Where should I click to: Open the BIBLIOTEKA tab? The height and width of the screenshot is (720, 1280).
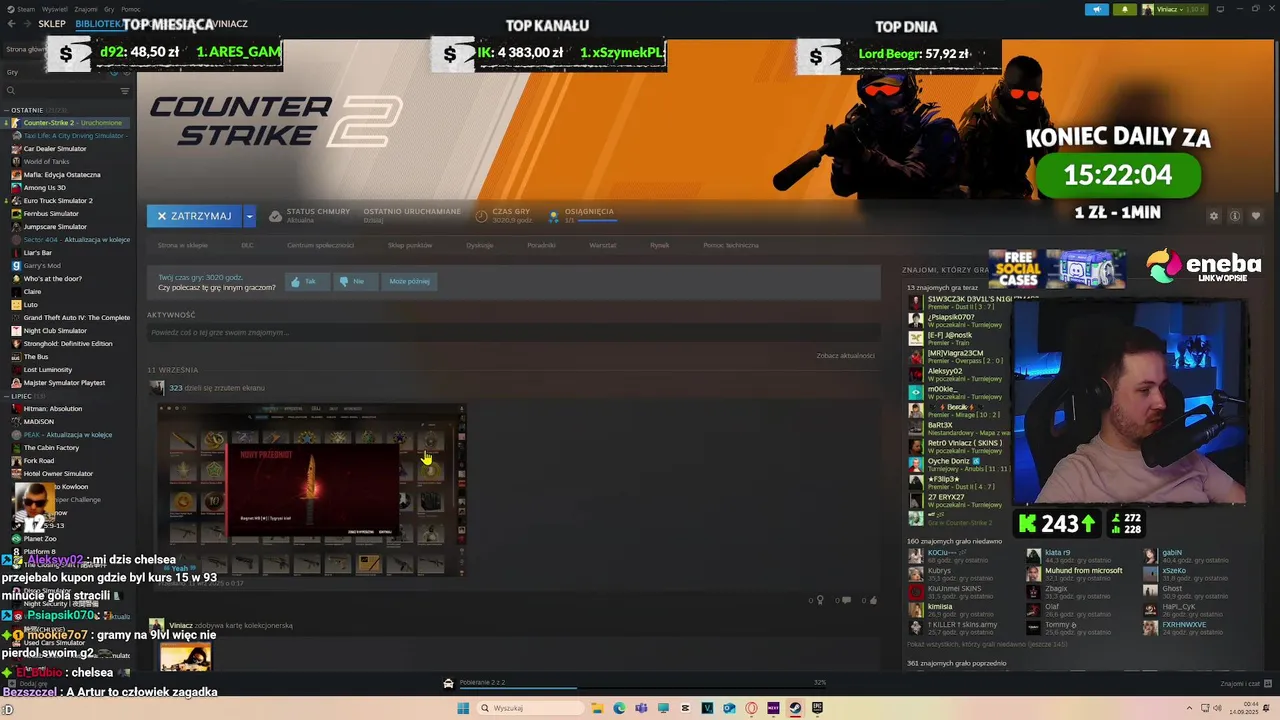tap(98, 24)
